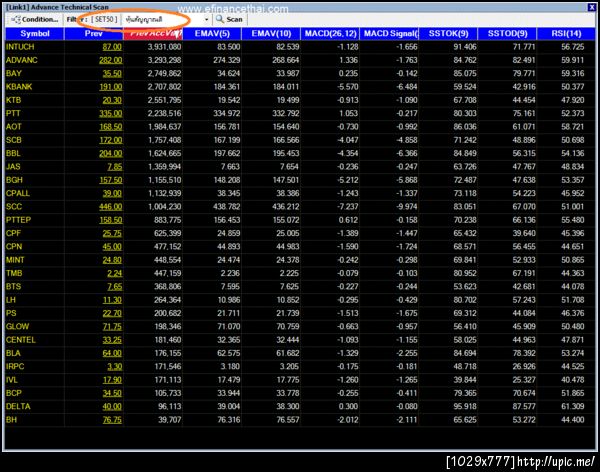This screenshot has height=472, width=600.
Task: Click the Condition button's icon
Action: point(16,19)
